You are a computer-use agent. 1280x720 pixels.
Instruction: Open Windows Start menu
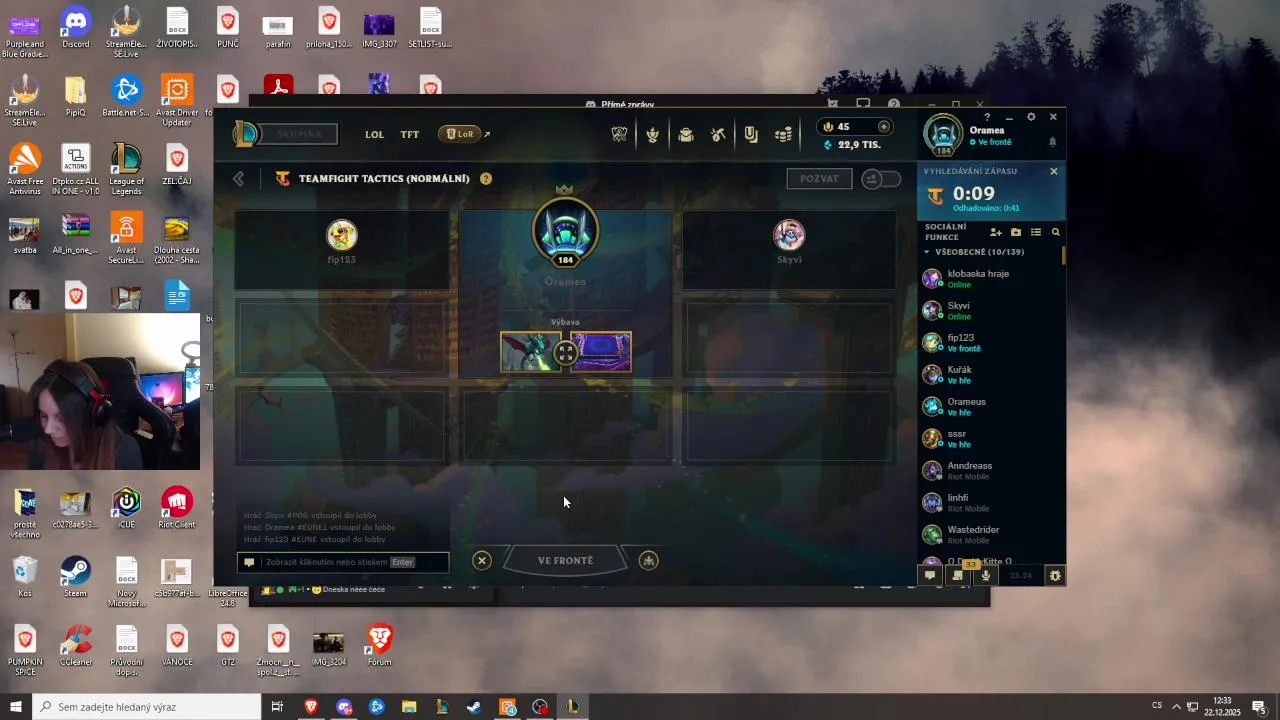(x=16, y=707)
